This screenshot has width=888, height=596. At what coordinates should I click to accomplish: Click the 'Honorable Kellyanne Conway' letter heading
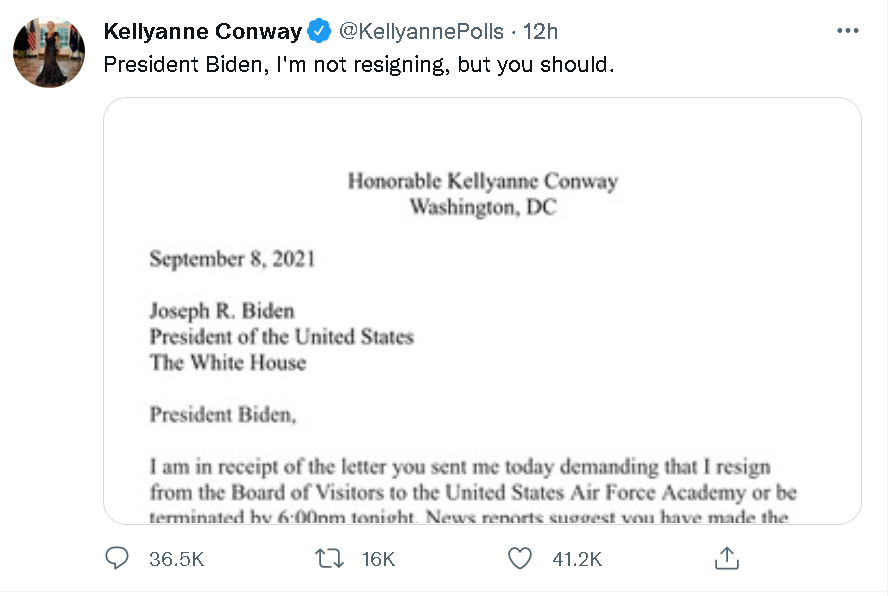482,182
